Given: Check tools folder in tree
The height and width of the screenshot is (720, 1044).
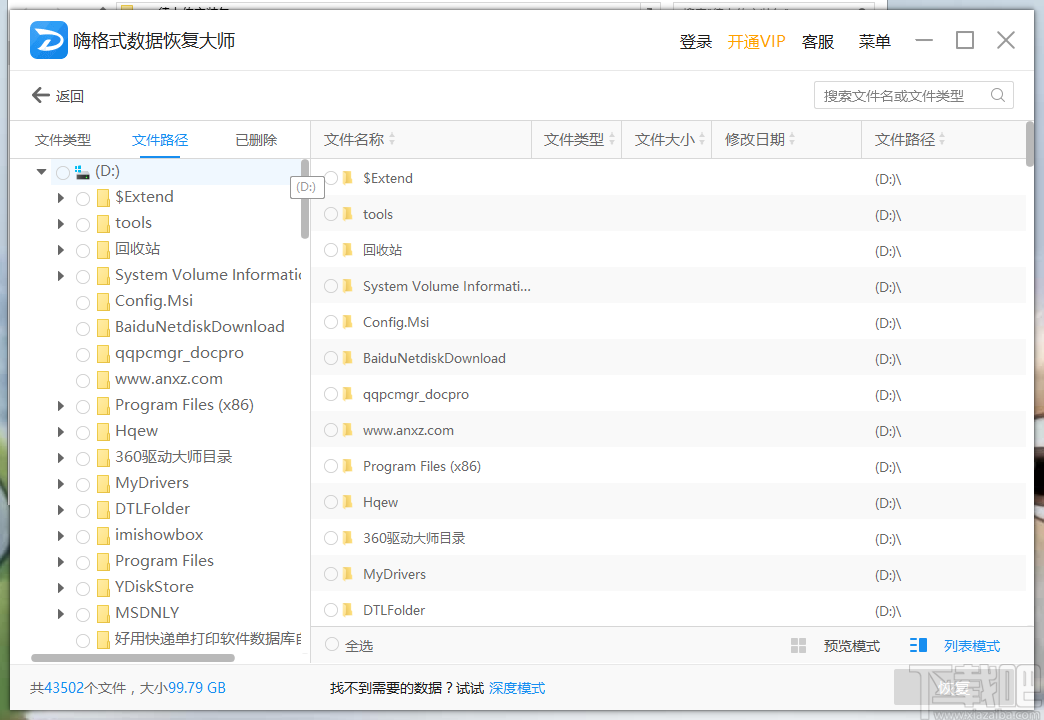Looking at the screenshot, I should point(83,224).
